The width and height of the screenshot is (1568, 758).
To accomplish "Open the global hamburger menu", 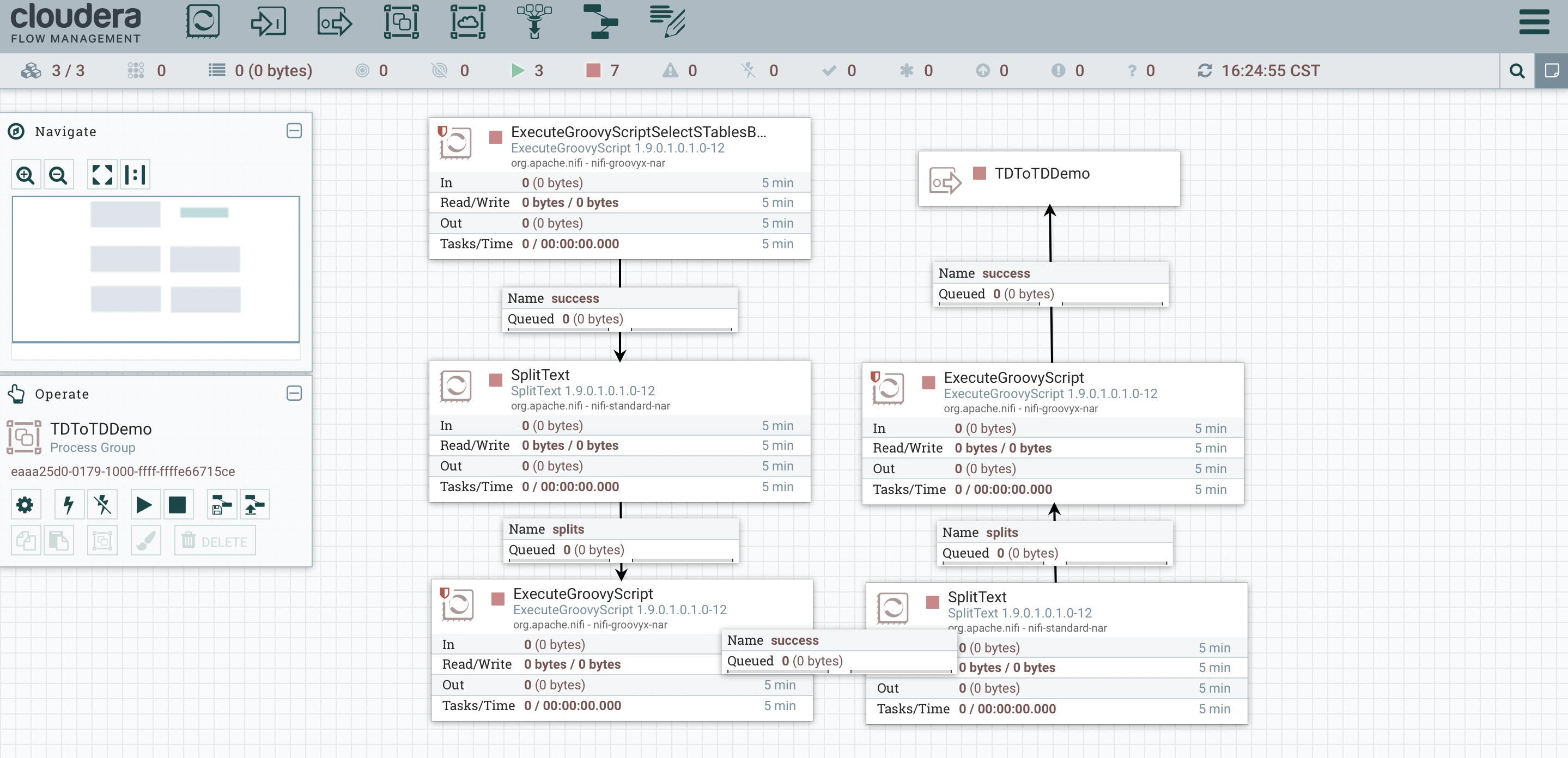I will point(1534,22).
